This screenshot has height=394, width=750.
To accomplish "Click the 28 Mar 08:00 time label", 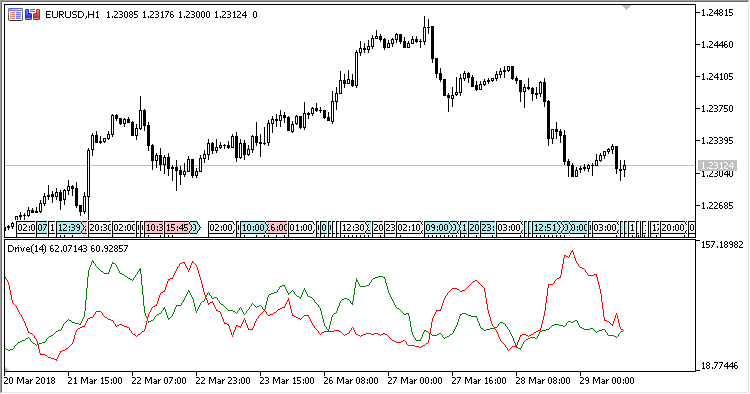I will (543, 381).
